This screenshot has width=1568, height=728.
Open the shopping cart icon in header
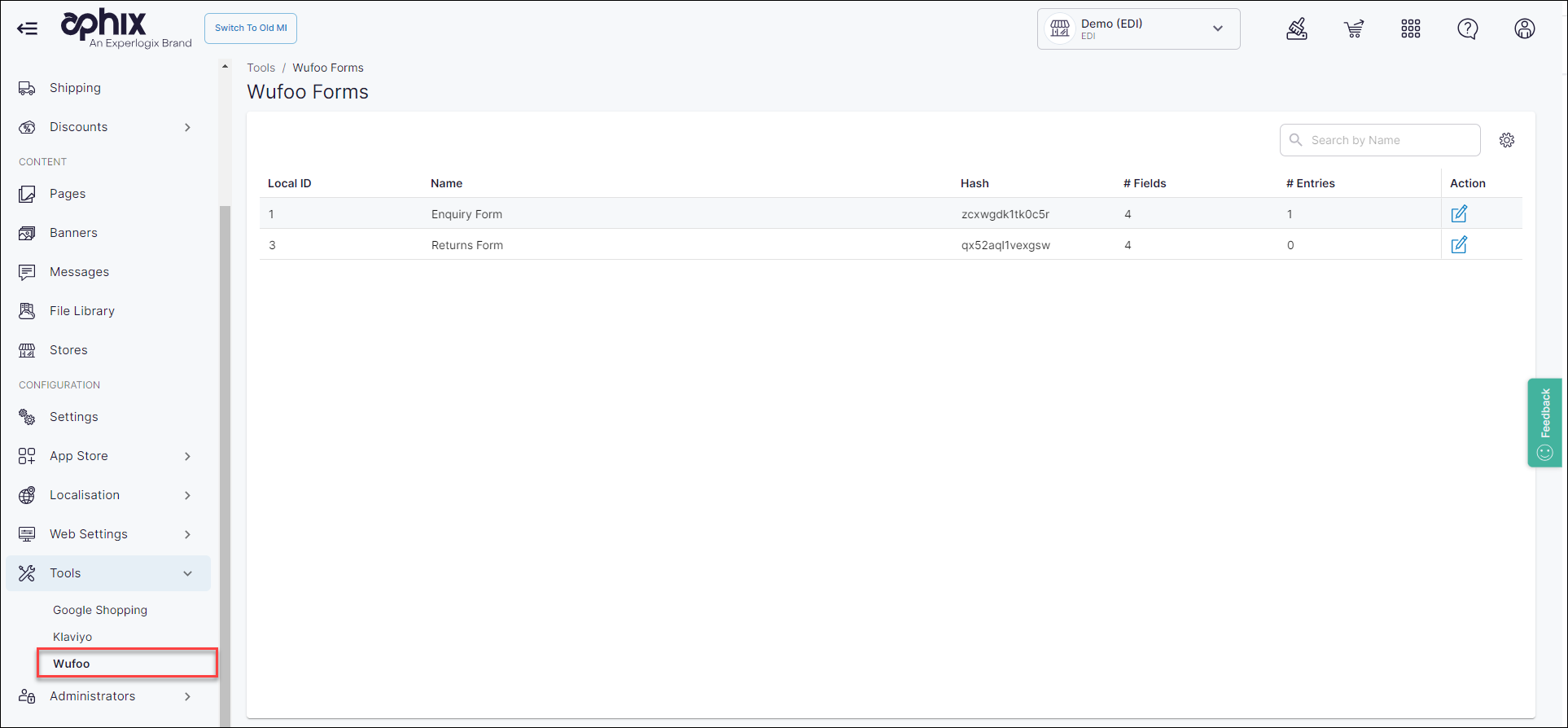click(x=1354, y=29)
